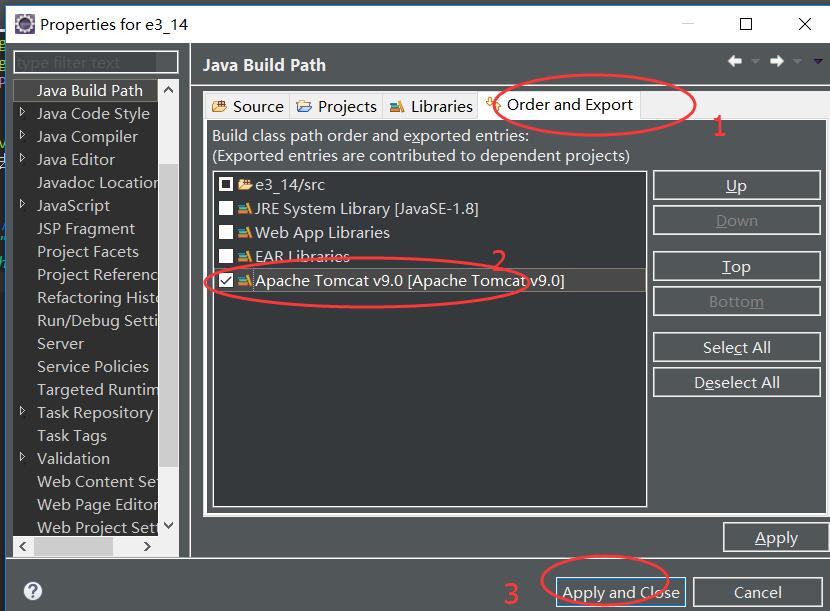Open the Project Facets page

point(88,251)
